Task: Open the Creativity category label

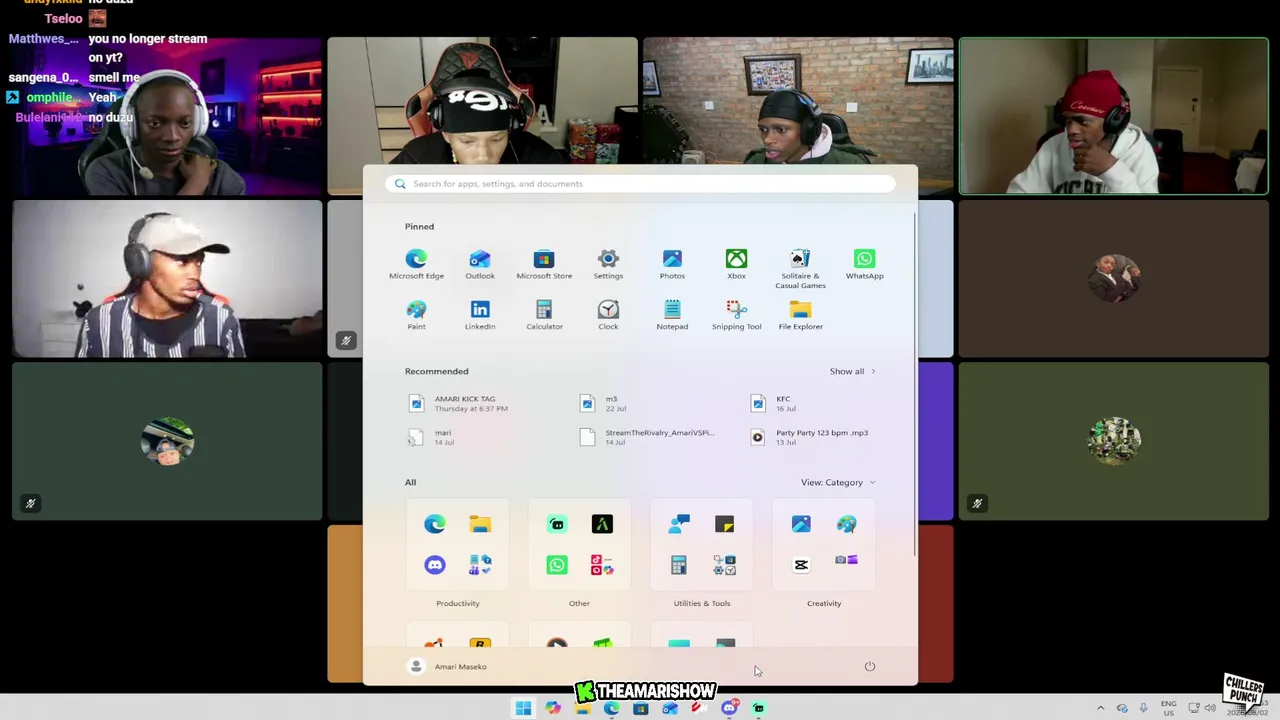Action: 824,603
